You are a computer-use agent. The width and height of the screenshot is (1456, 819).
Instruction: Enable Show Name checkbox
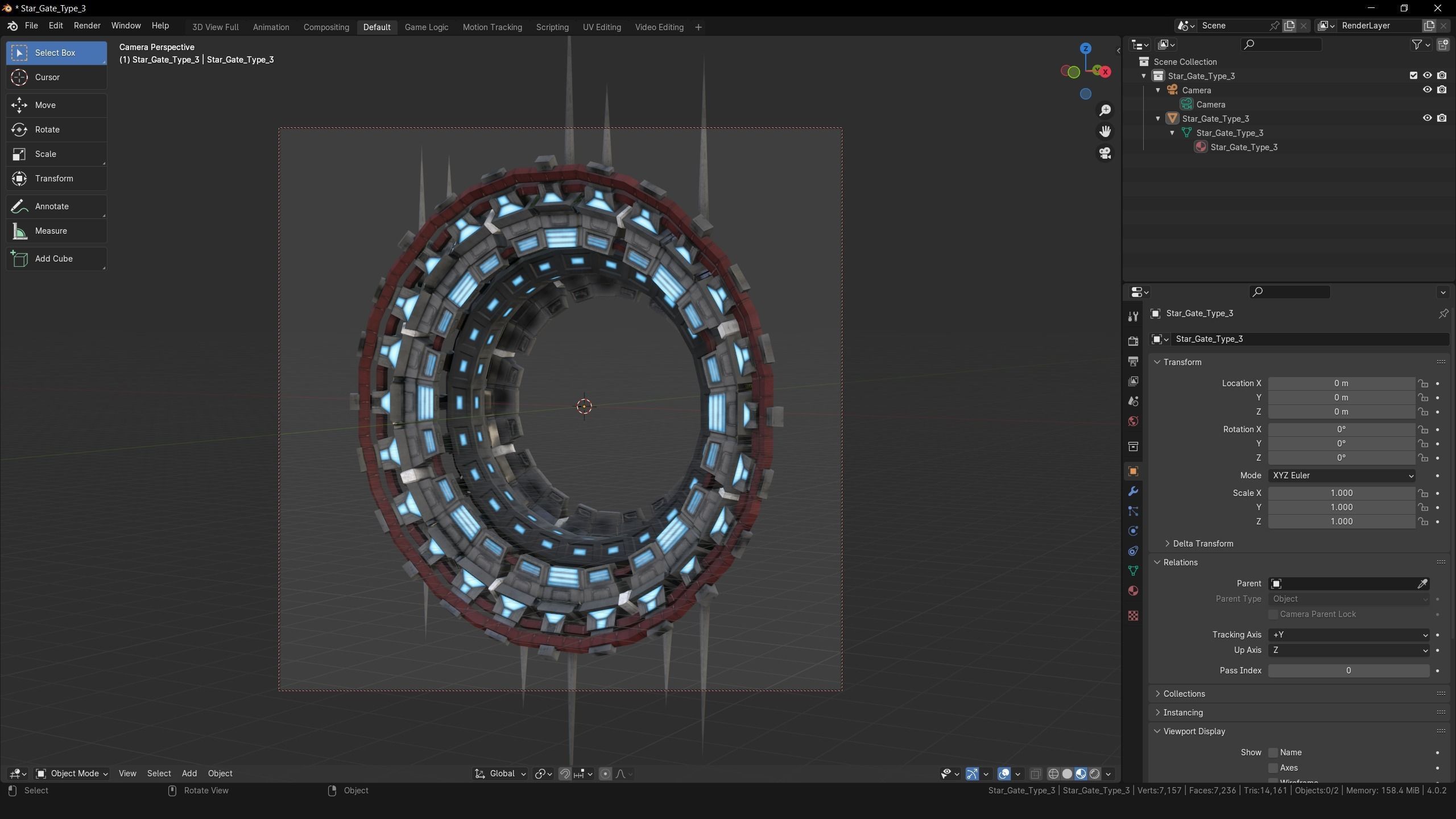(1273, 752)
